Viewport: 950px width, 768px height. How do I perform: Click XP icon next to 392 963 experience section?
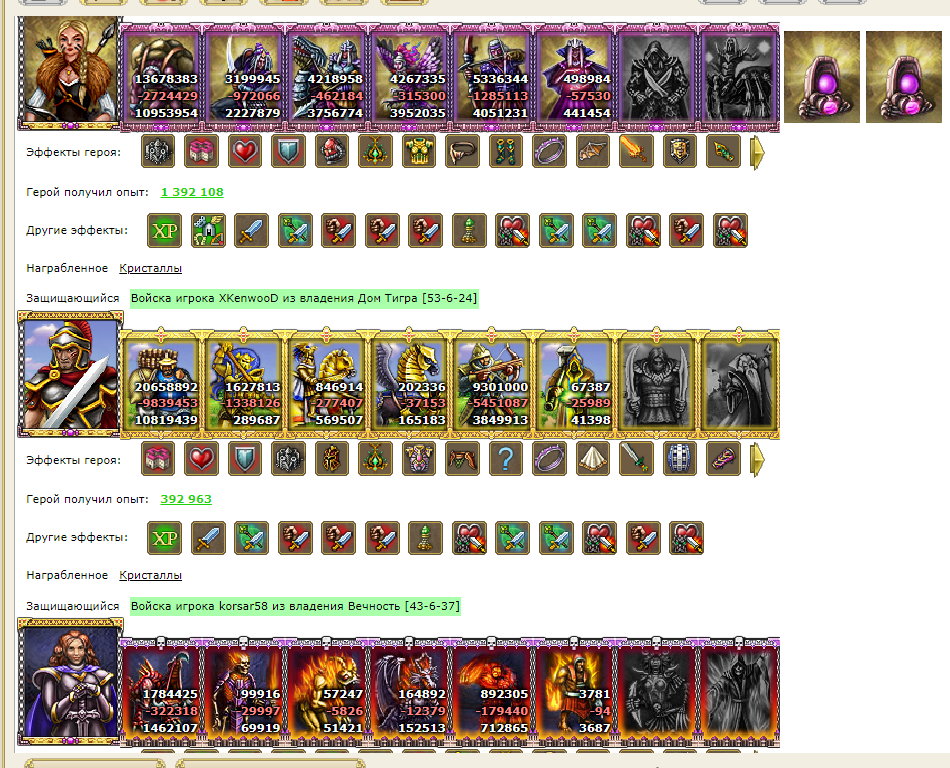point(165,538)
